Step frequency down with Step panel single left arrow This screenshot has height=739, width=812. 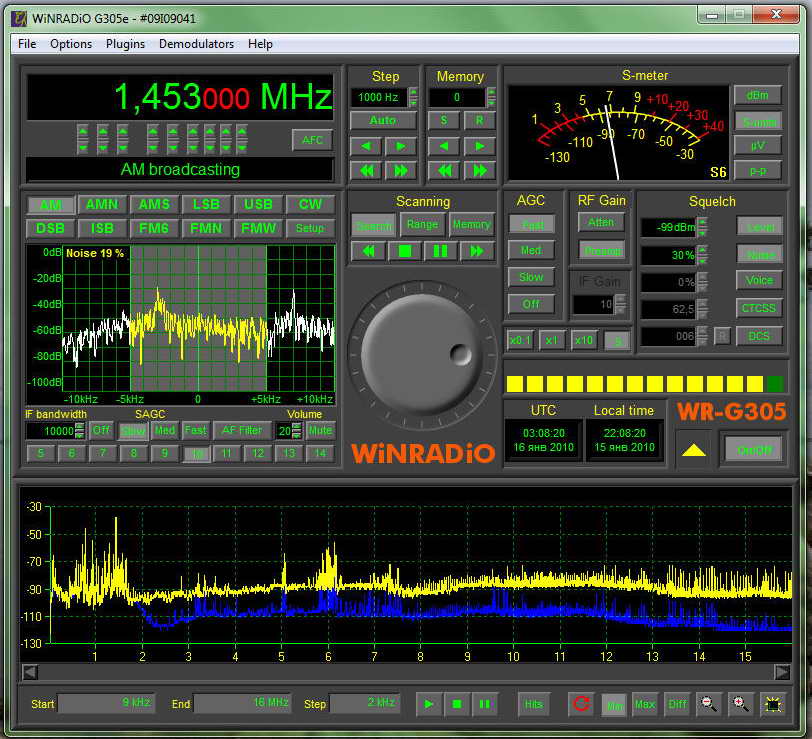tap(367, 147)
